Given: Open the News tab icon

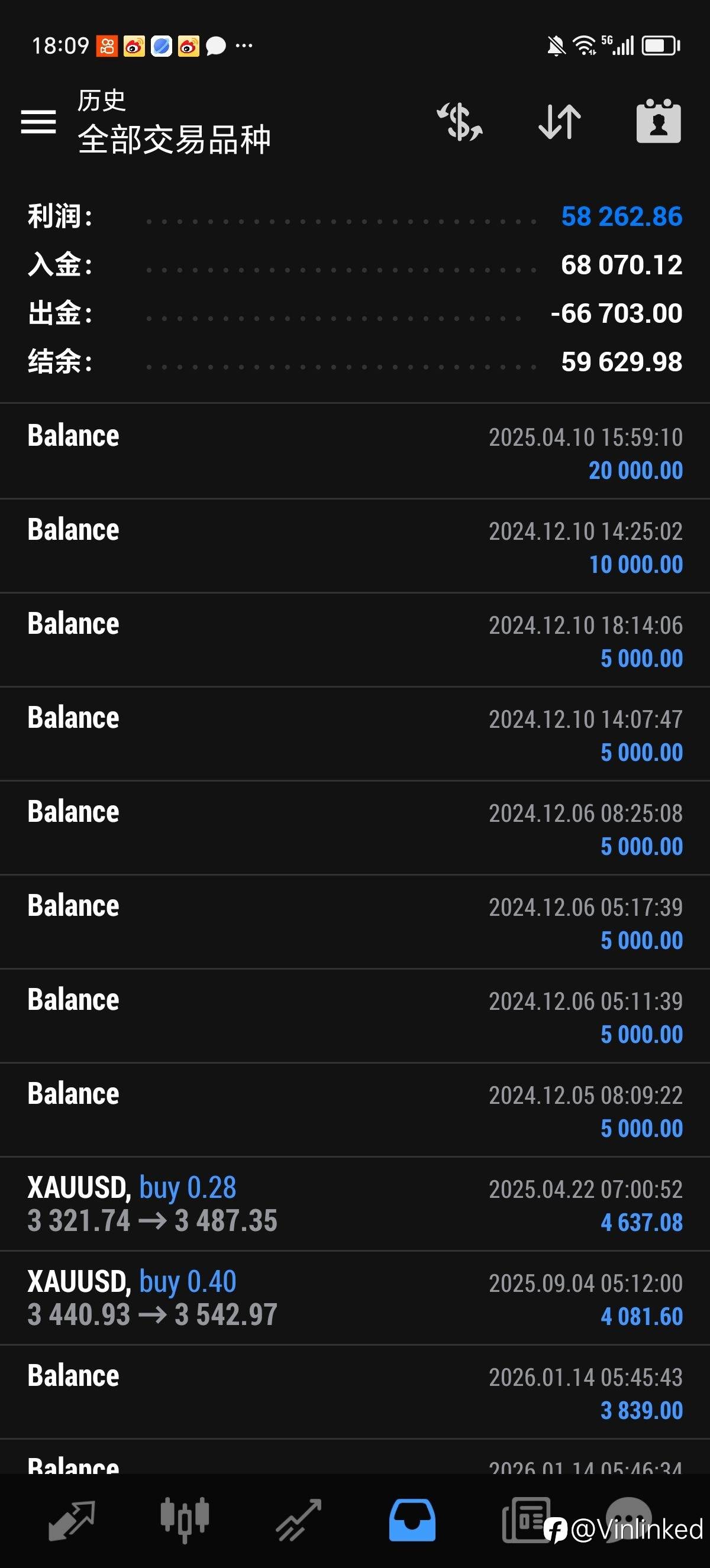Looking at the screenshot, I should tap(526, 1520).
